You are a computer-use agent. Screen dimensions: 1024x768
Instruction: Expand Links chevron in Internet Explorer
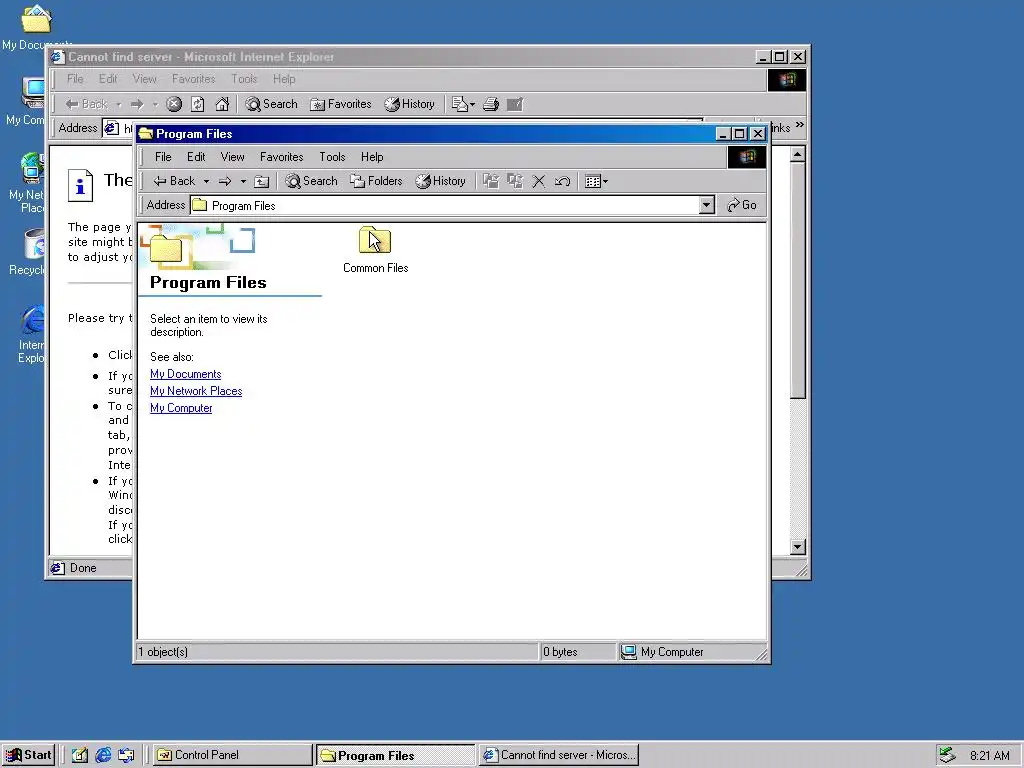tap(800, 125)
